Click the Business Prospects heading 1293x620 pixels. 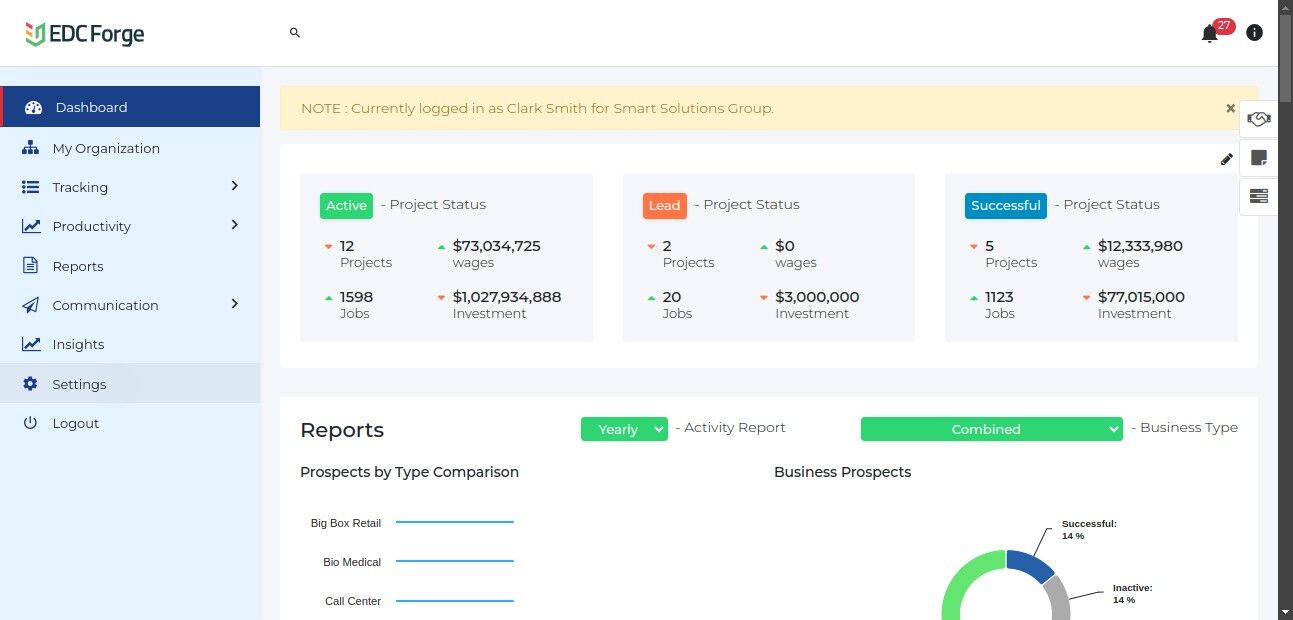[x=842, y=472]
